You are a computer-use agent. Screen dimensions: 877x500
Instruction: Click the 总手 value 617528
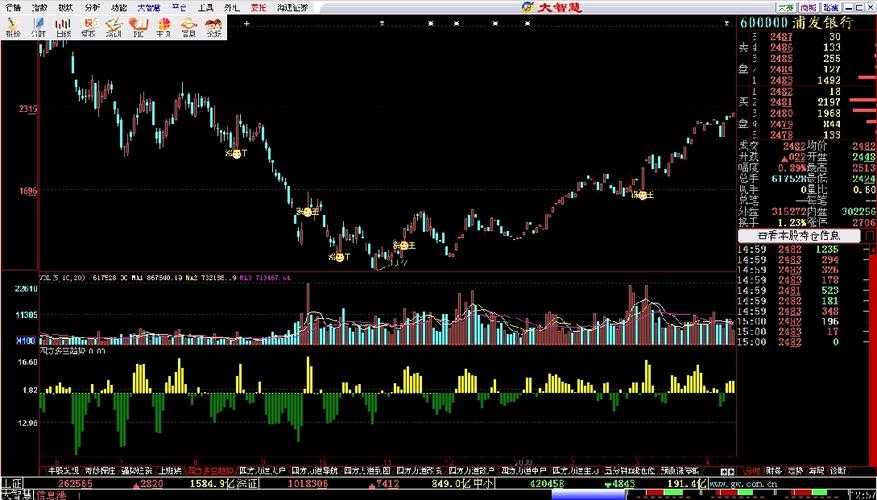pos(788,180)
